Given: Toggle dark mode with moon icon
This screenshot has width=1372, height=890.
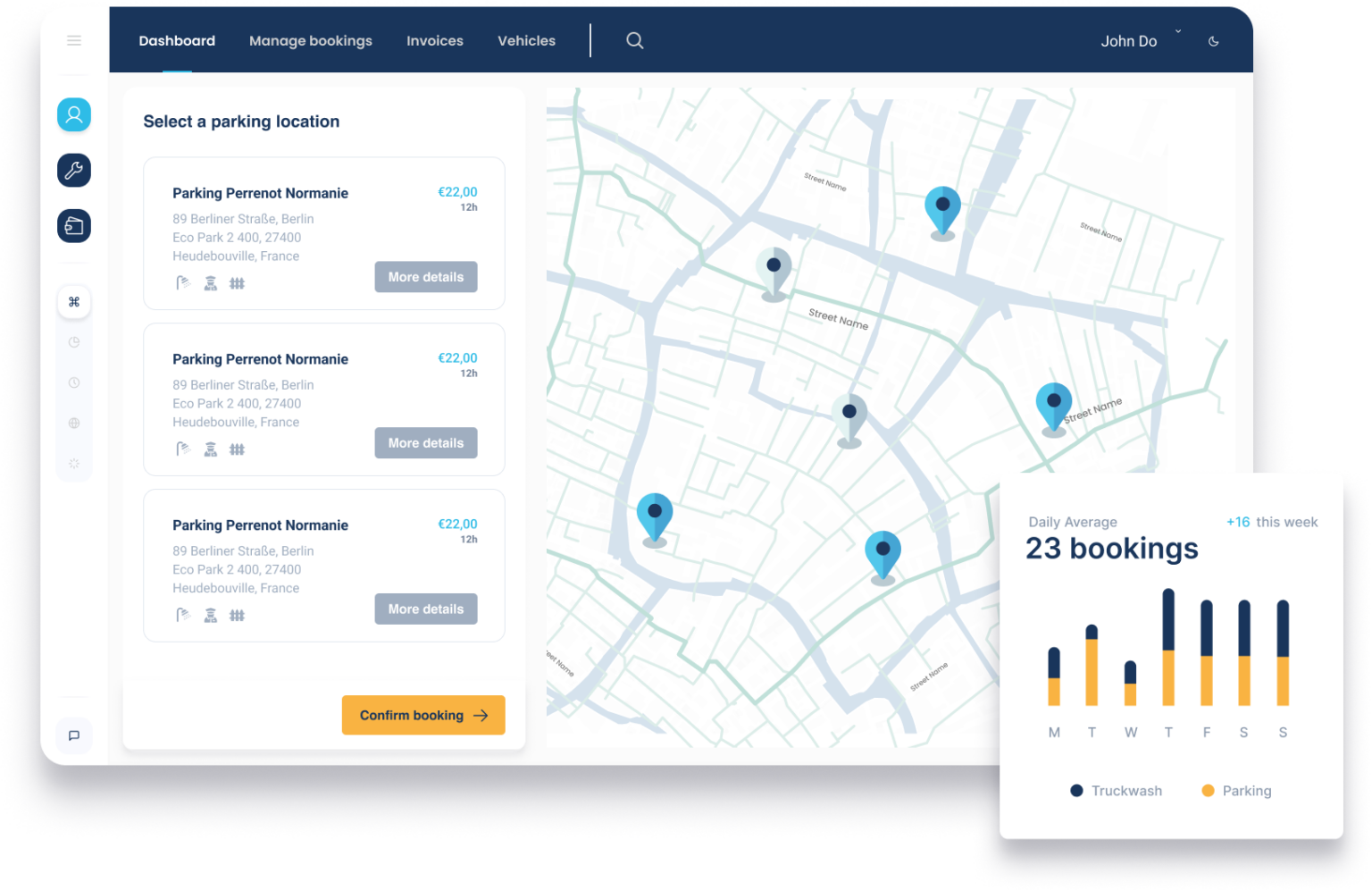Looking at the screenshot, I should (x=1213, y=41).
